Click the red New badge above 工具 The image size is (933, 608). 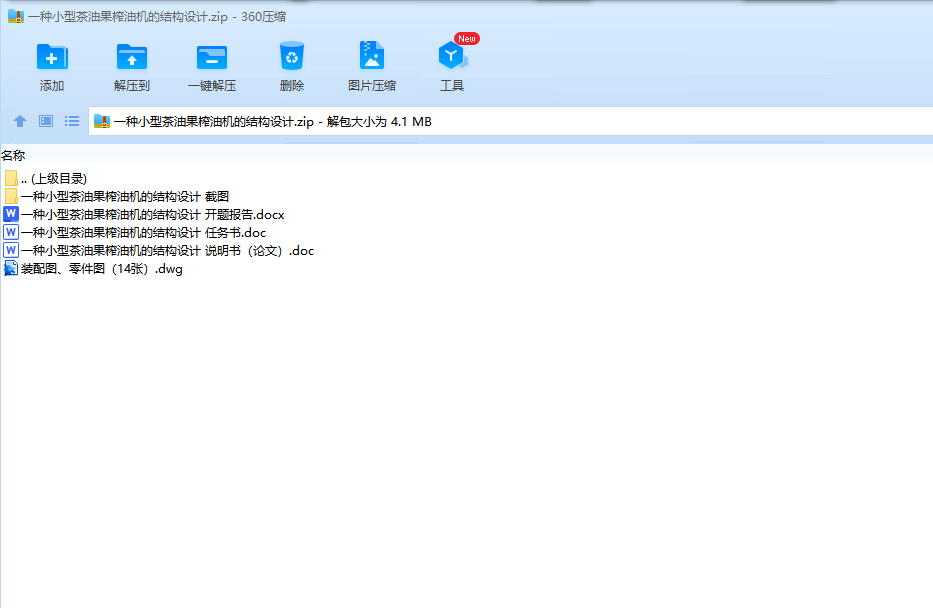coord(466,39)
